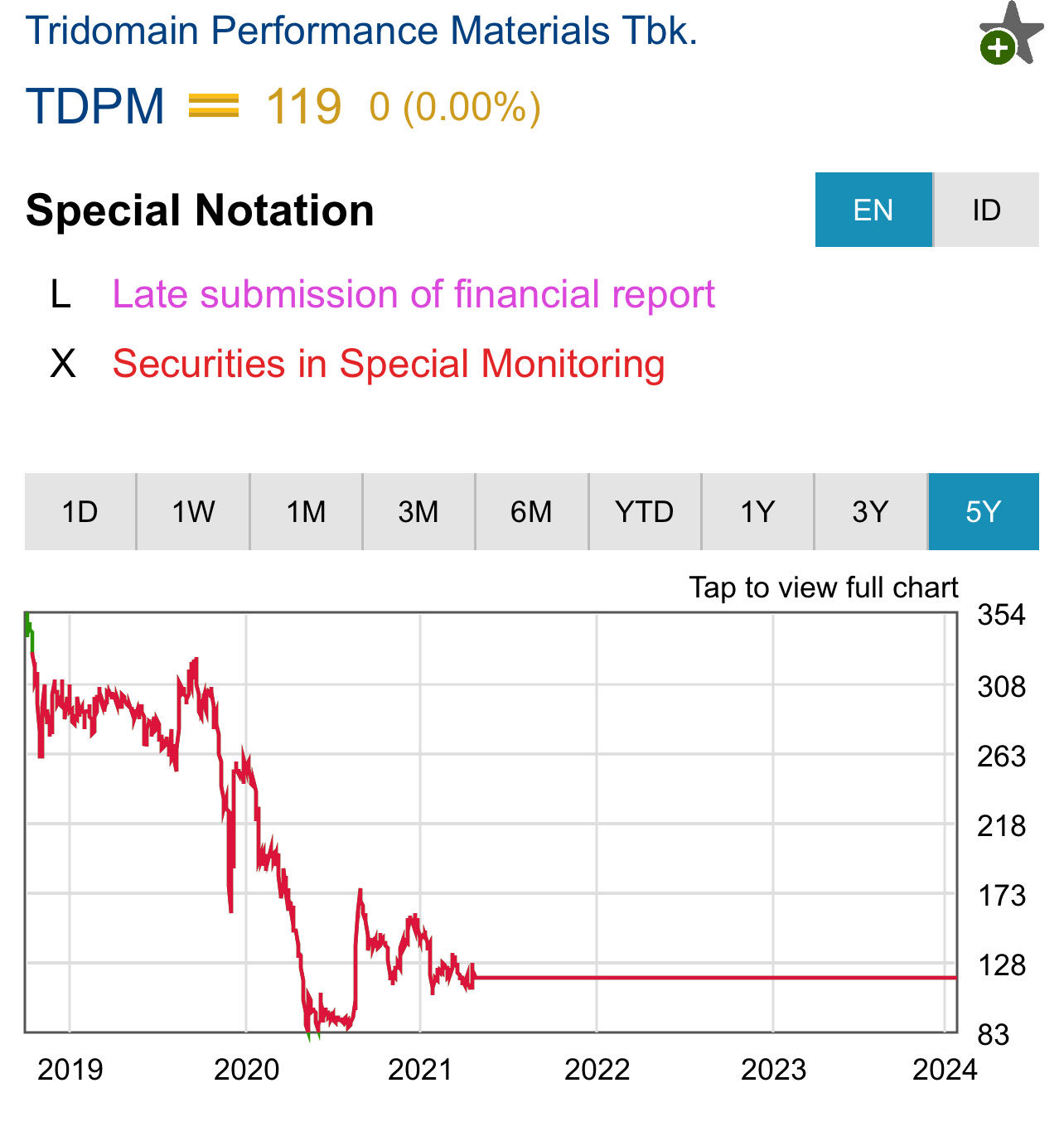The width and height of the screenshot is (1064, 1141).
Task: Click the yellow unchanged price indicator icon
Action: tap(214, 106)
